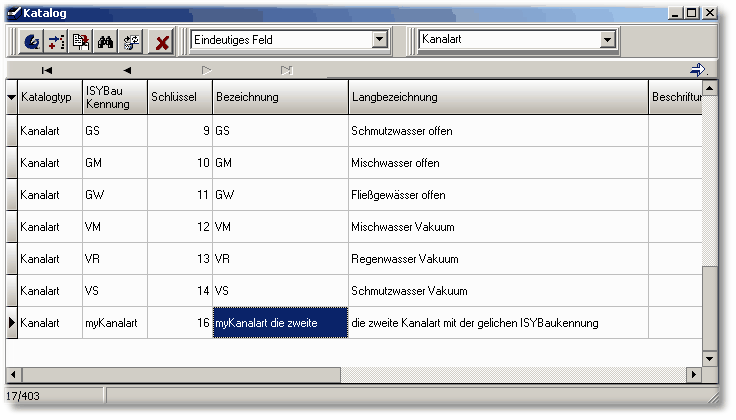Select the cell 'Schmutzwasser offen'
The height and width of the screenshot is (420, 736).
click(498, 131)
